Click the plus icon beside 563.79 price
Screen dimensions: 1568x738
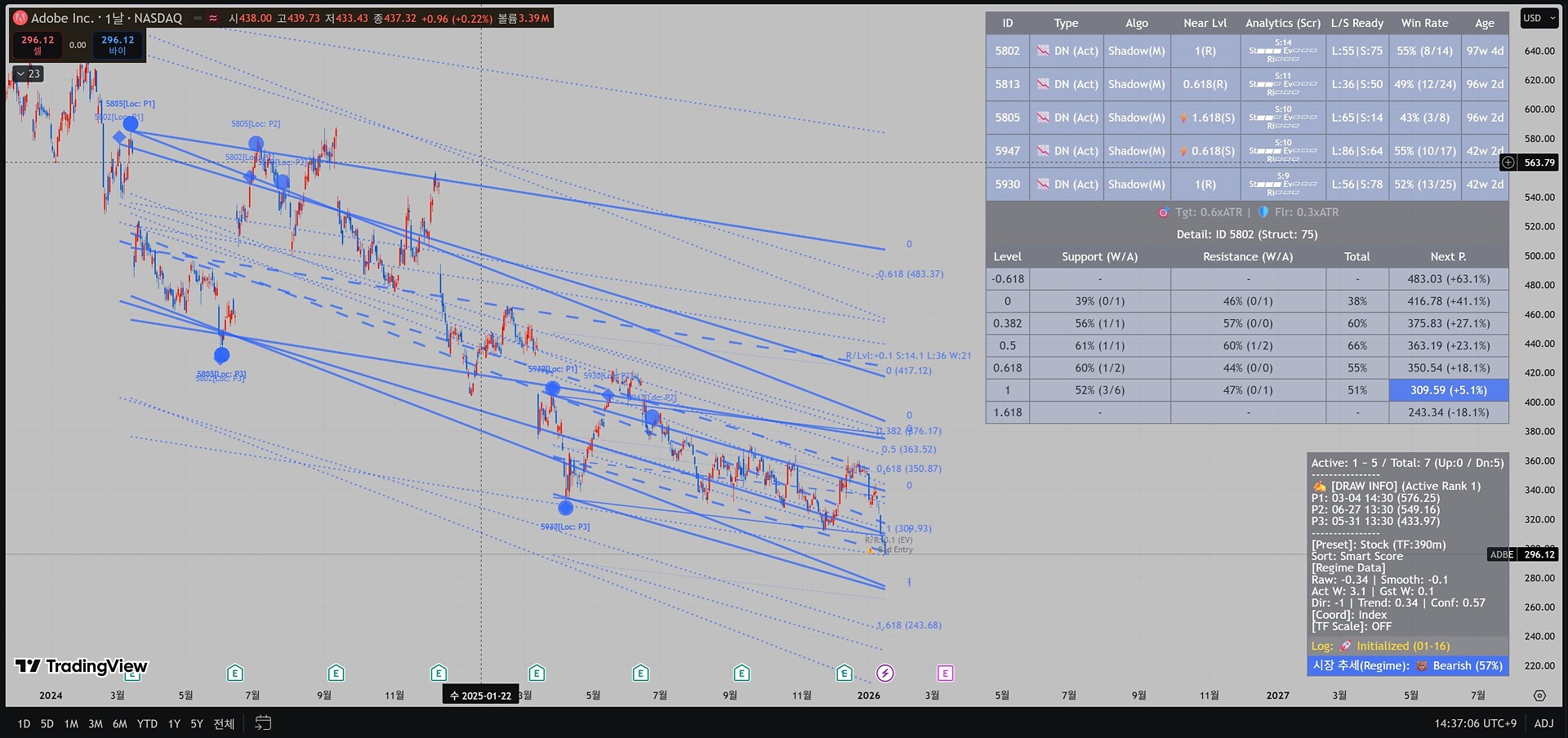pos(1508,162)
